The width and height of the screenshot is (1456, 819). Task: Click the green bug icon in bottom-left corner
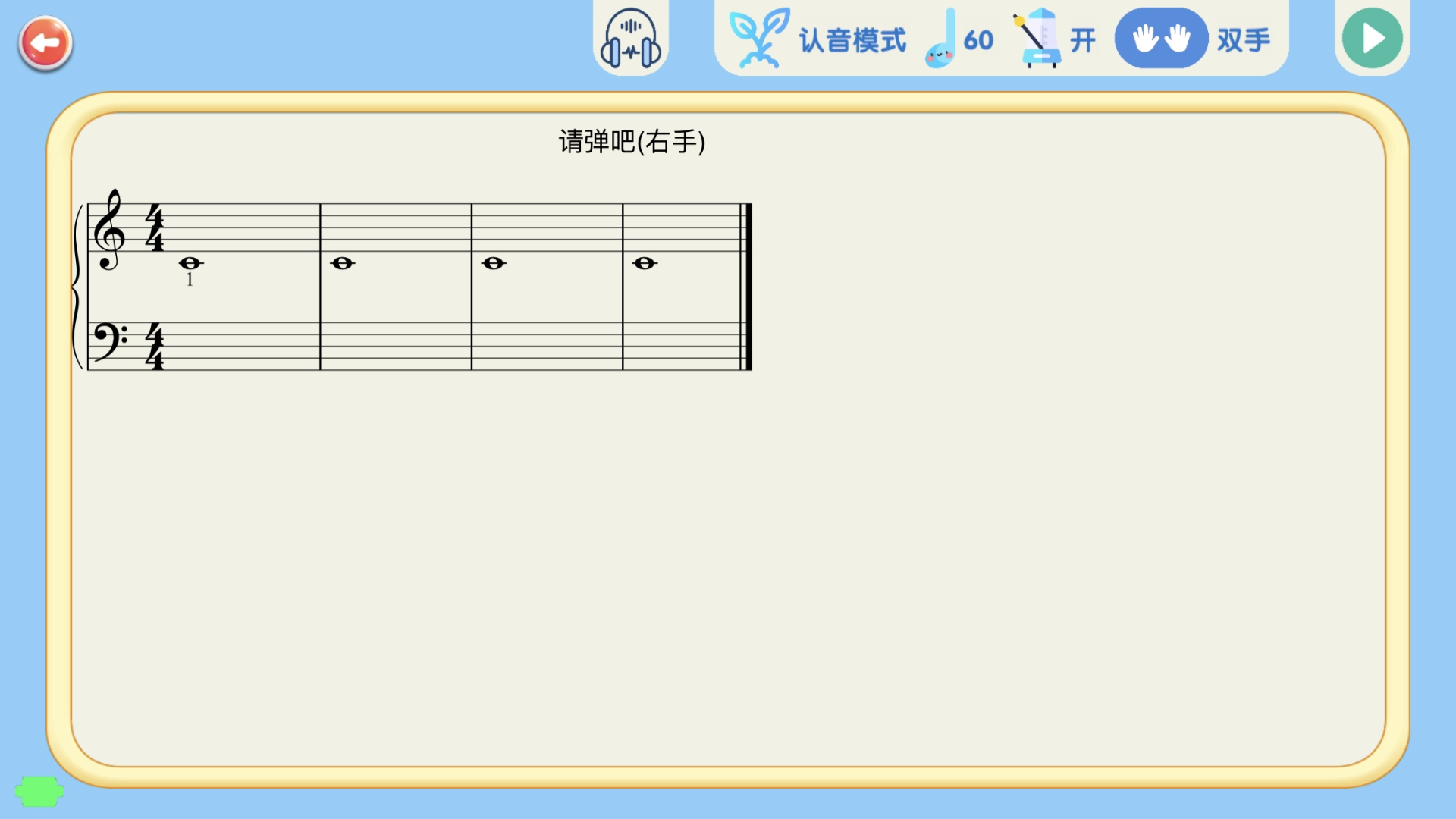(x=39, y=791)
